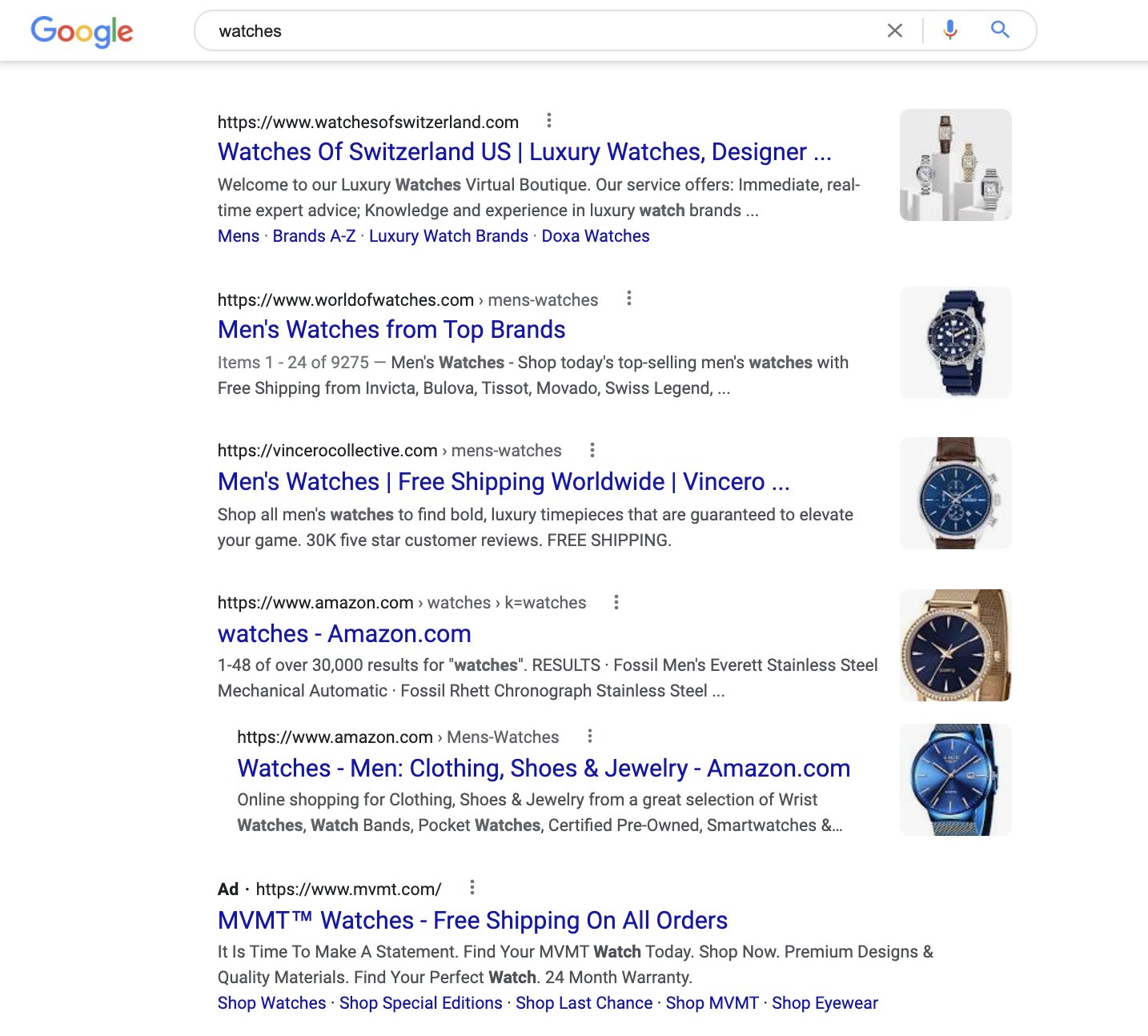
Task: Click the Google logo
Action: pyautogui.click(x=82, y=31)
